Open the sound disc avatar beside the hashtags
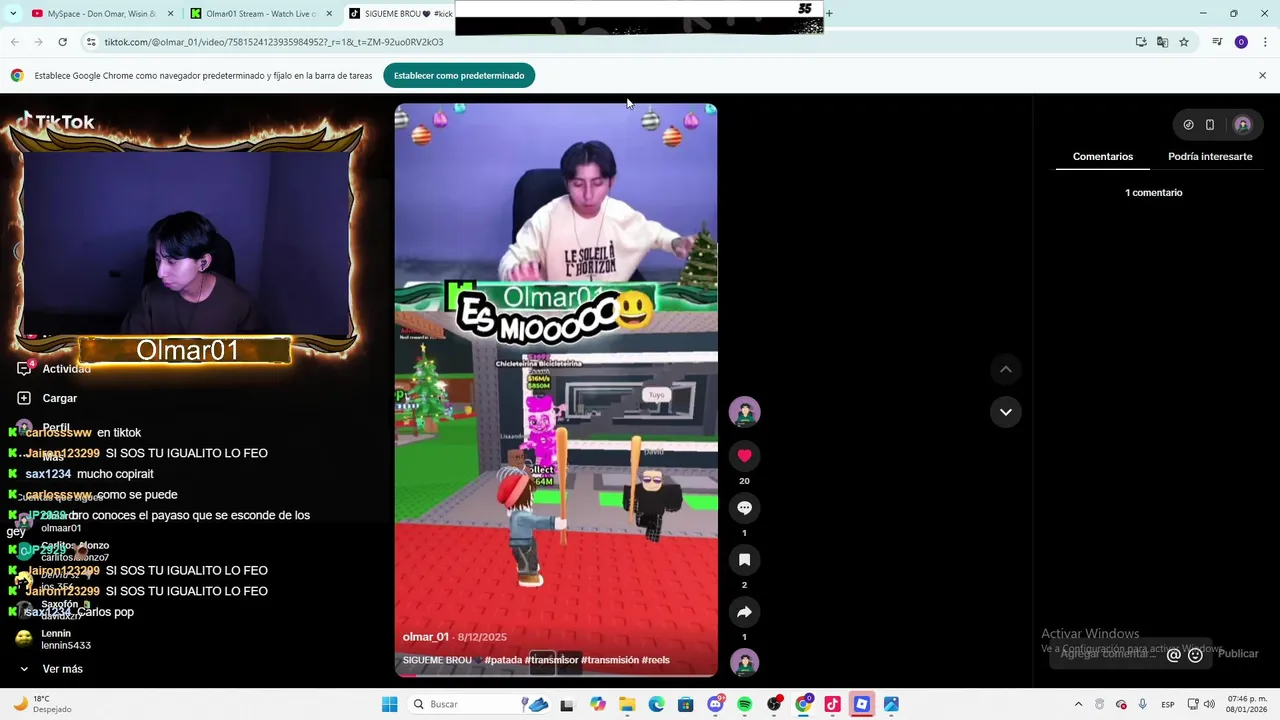The height and width of the screenshot is (720, 1280). tap(744, 663)
